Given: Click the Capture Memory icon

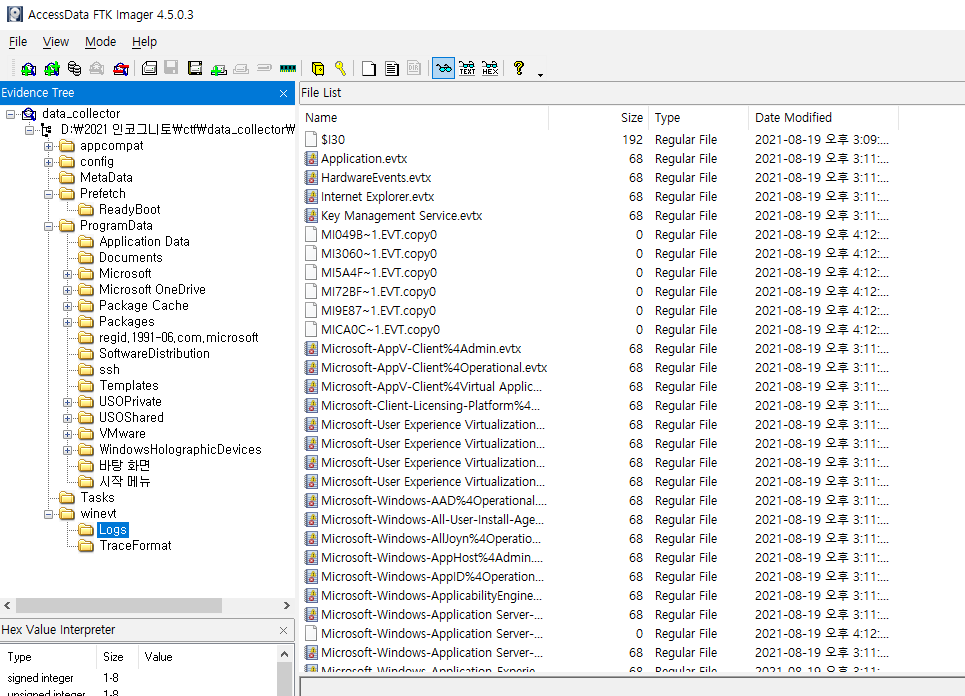Looking at the screenshot, I should click(287, 68).
